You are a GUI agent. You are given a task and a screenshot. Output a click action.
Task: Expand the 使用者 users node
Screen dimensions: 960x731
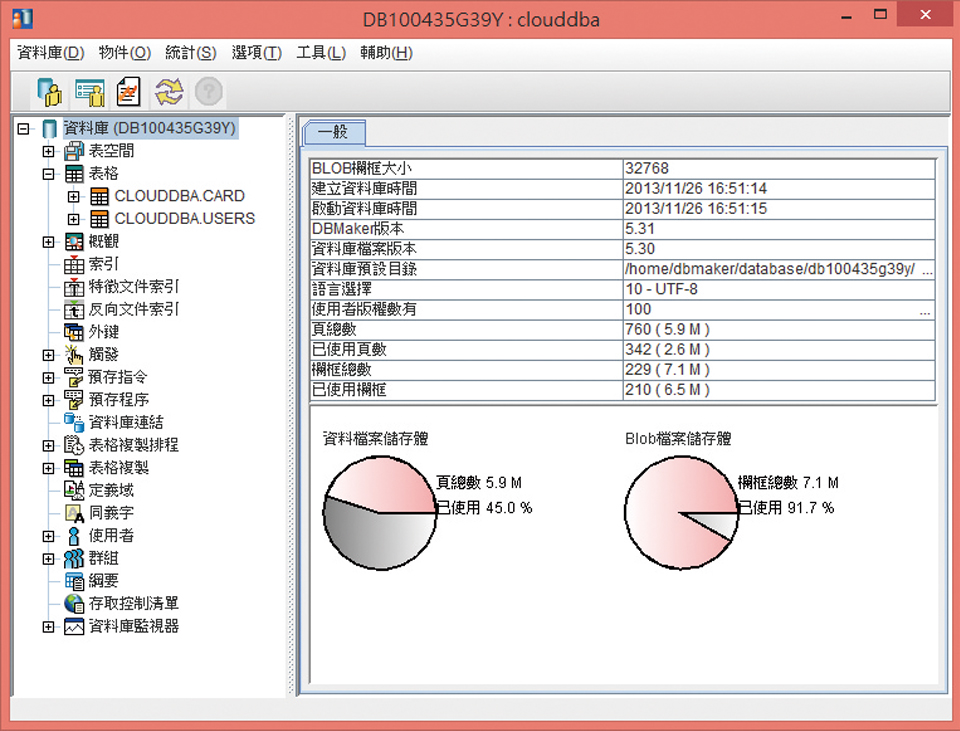click(x=49, y=535)
